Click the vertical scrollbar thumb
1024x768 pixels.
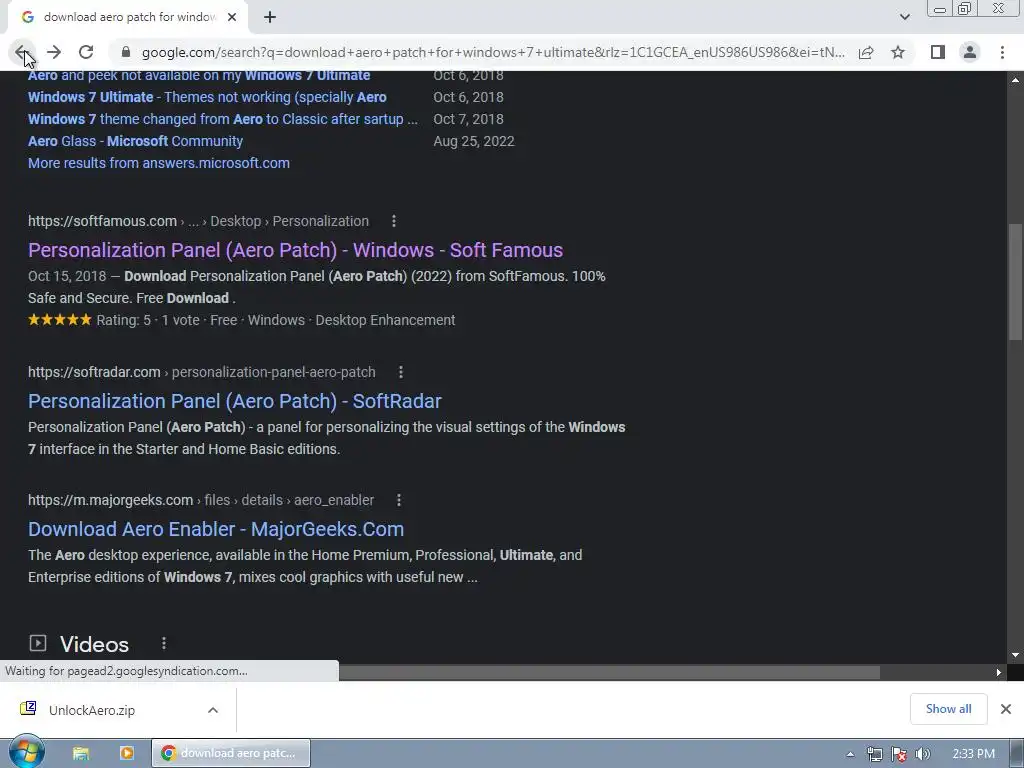point(1015,282)
